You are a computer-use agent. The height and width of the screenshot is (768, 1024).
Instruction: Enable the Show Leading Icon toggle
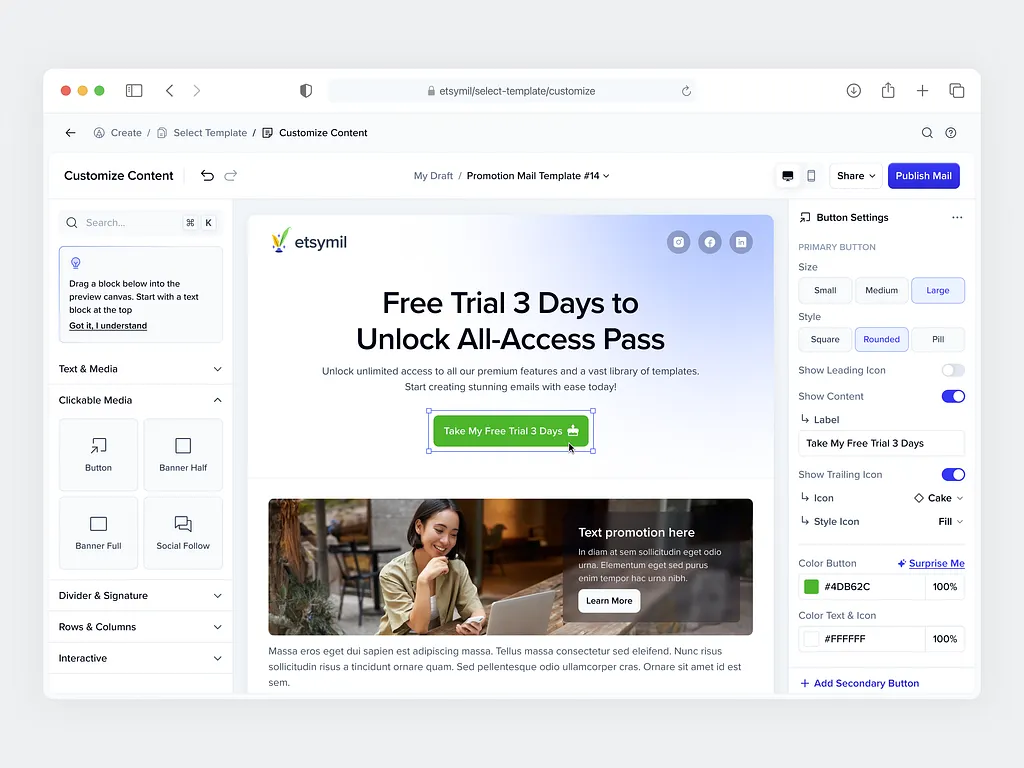tap(953, 370)
